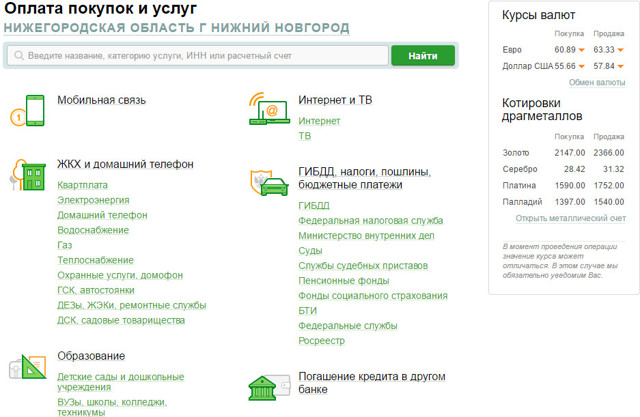The width and height of the screenshot is (640, 417).
Task: Open the Росреестр link
Action: point(322,341)
